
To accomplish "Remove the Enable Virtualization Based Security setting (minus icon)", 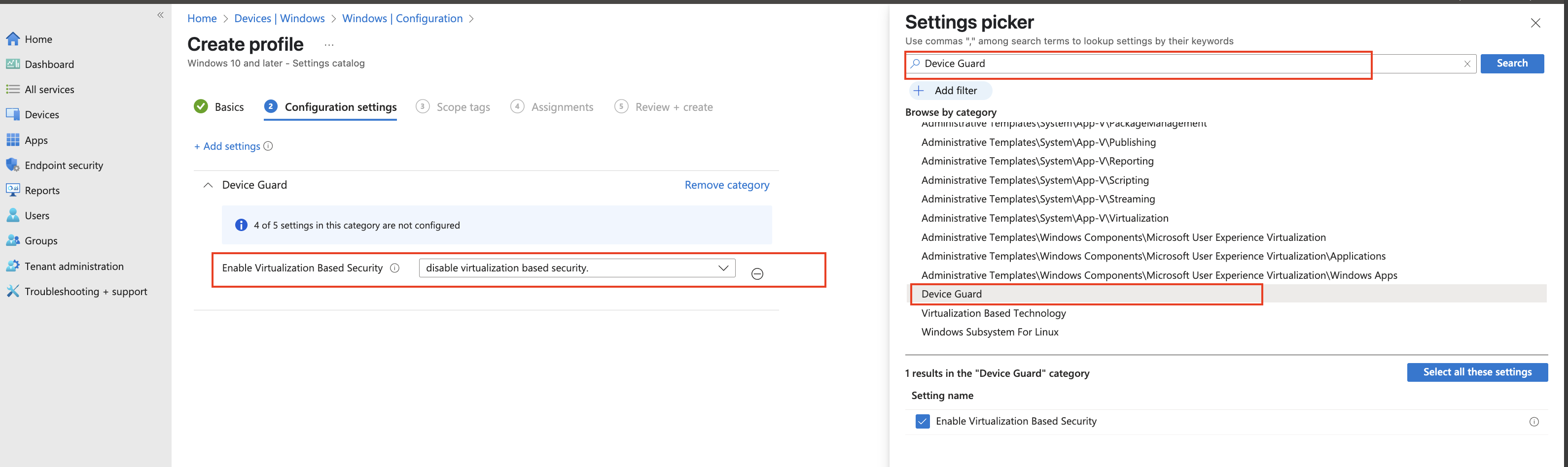I will click(757, 273).
